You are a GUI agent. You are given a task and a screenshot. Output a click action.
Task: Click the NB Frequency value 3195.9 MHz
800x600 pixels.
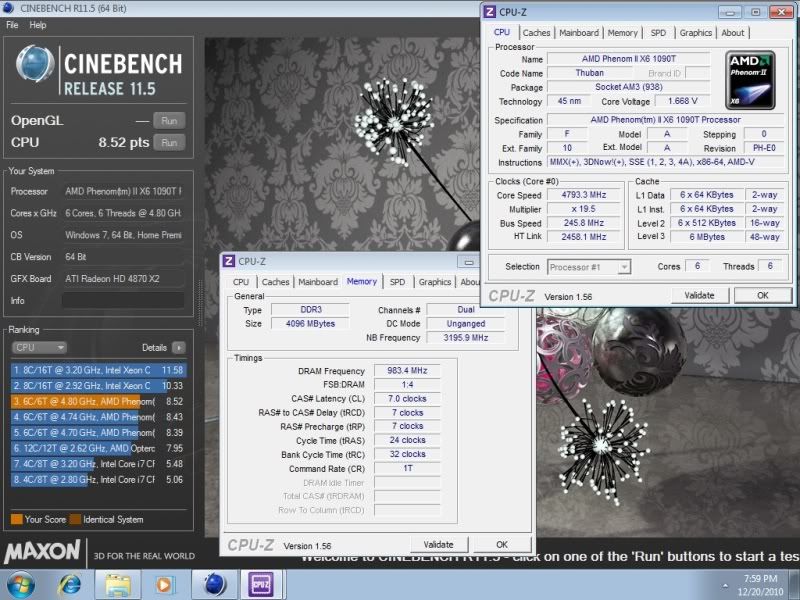tap(466, 338)
